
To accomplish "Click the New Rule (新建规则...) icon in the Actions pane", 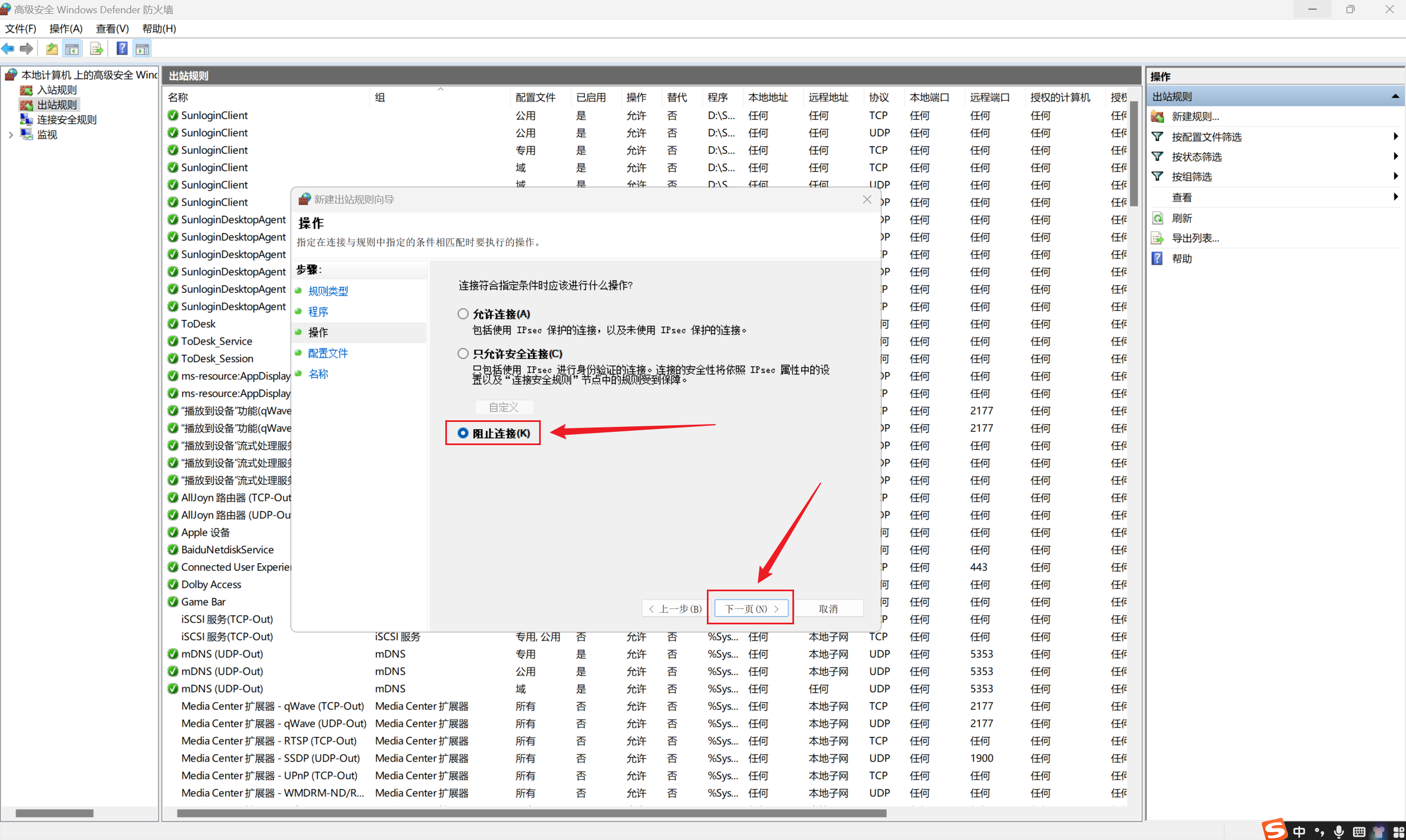I will 1158,116.
